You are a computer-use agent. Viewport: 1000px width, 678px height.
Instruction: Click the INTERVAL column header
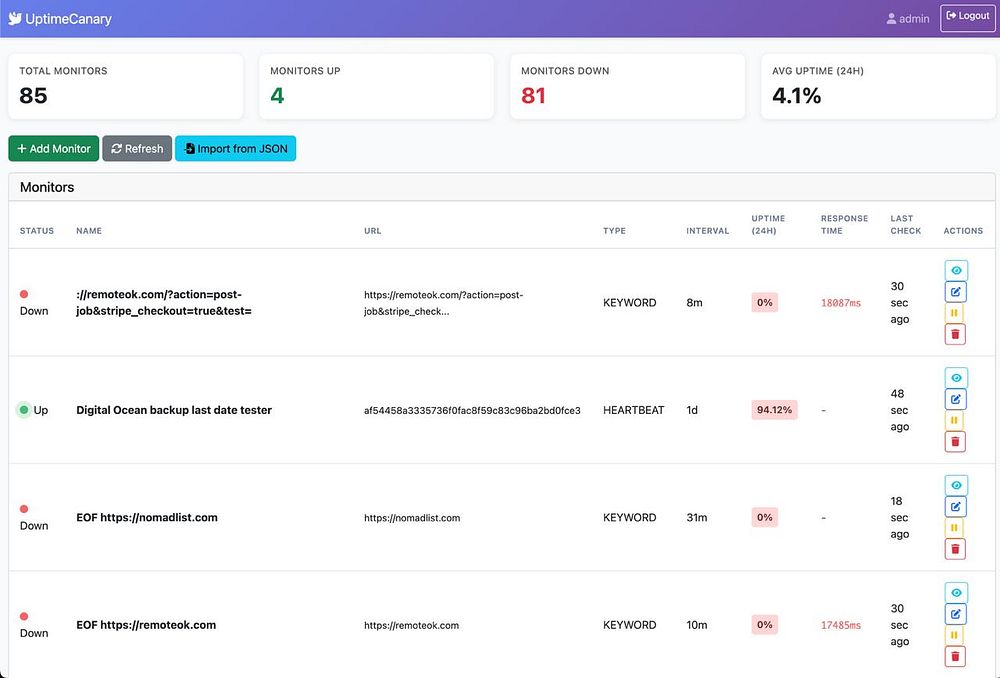click(x=707, y=231)
